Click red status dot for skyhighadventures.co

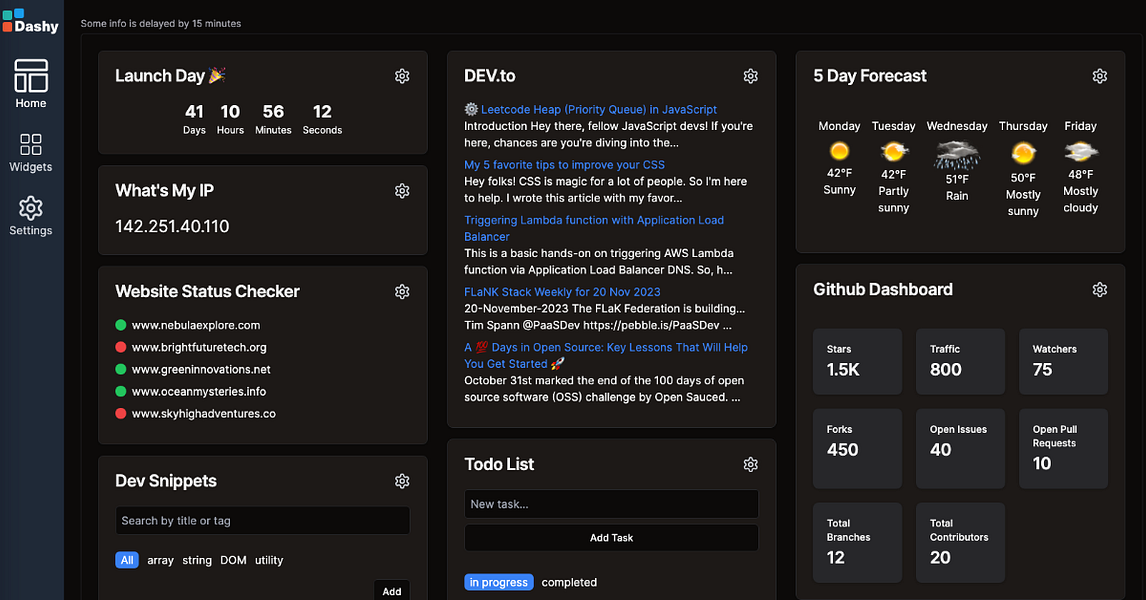(121, 413)
